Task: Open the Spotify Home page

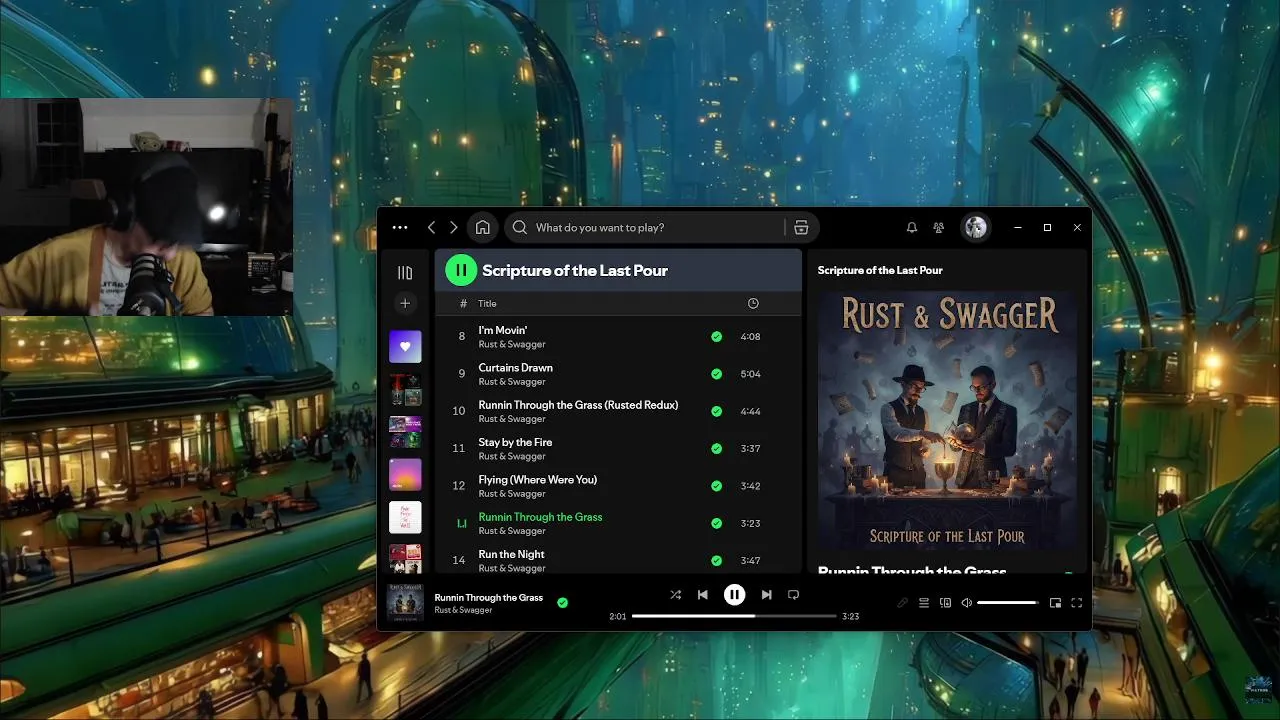Action: 482,227
